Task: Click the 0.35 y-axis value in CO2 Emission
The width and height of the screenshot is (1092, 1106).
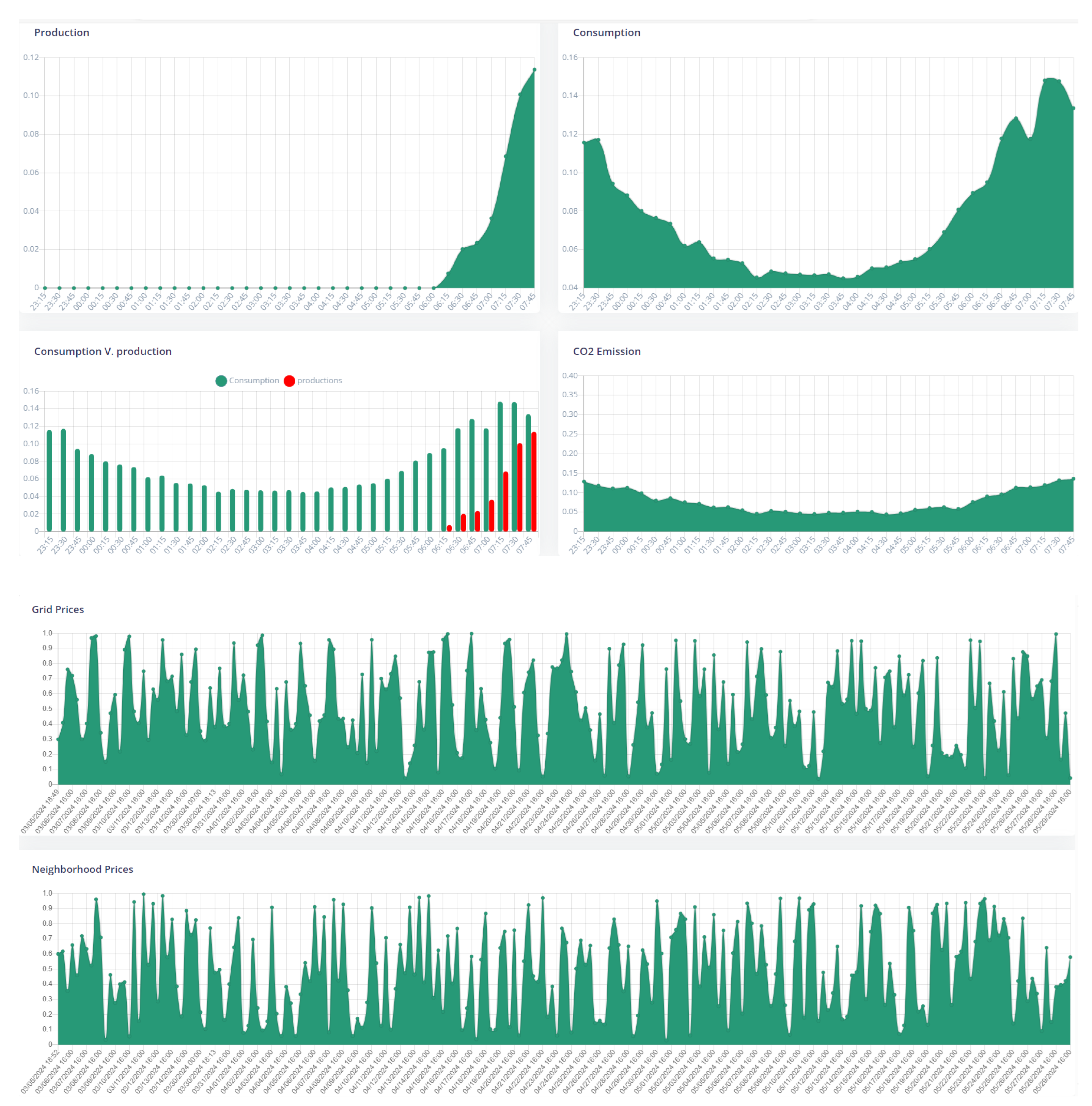Action: 570,395
